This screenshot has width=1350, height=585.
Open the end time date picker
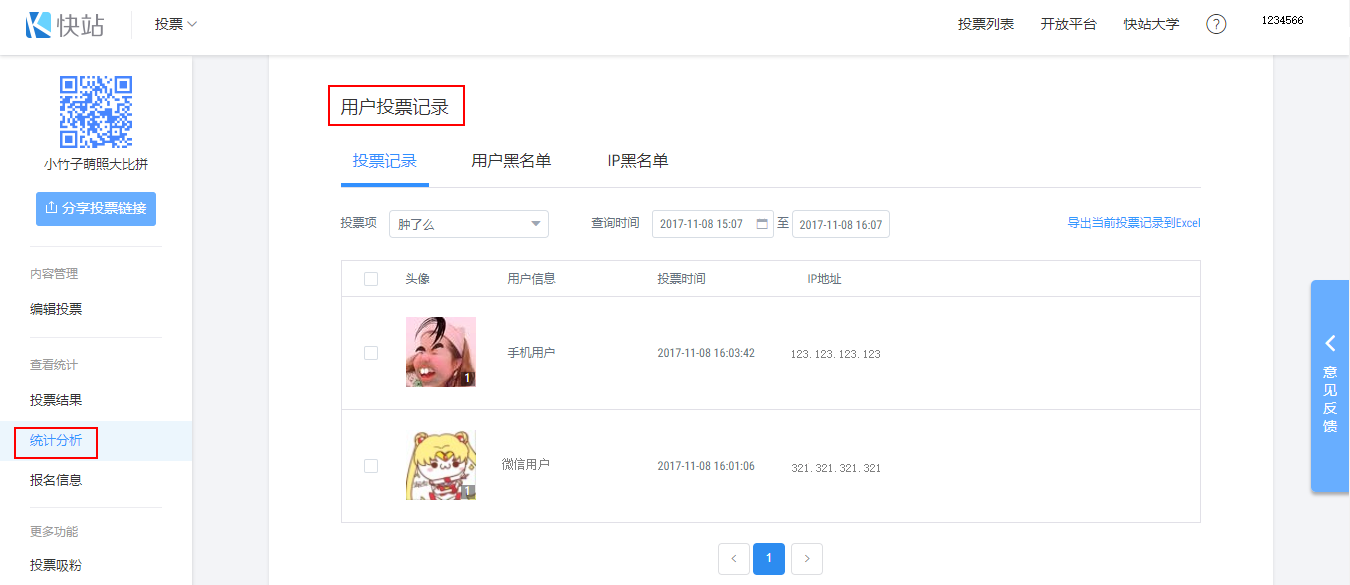840,224
